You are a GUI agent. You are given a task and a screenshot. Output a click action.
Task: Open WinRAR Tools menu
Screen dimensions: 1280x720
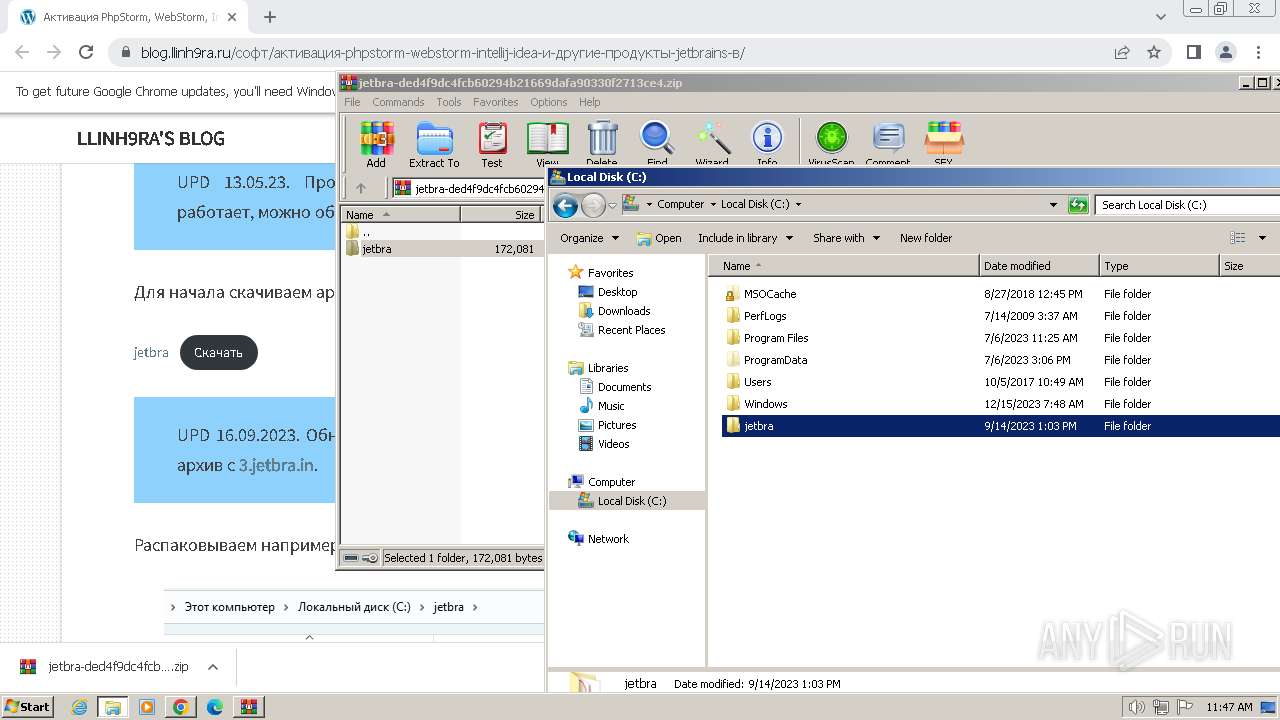[449, 102]
